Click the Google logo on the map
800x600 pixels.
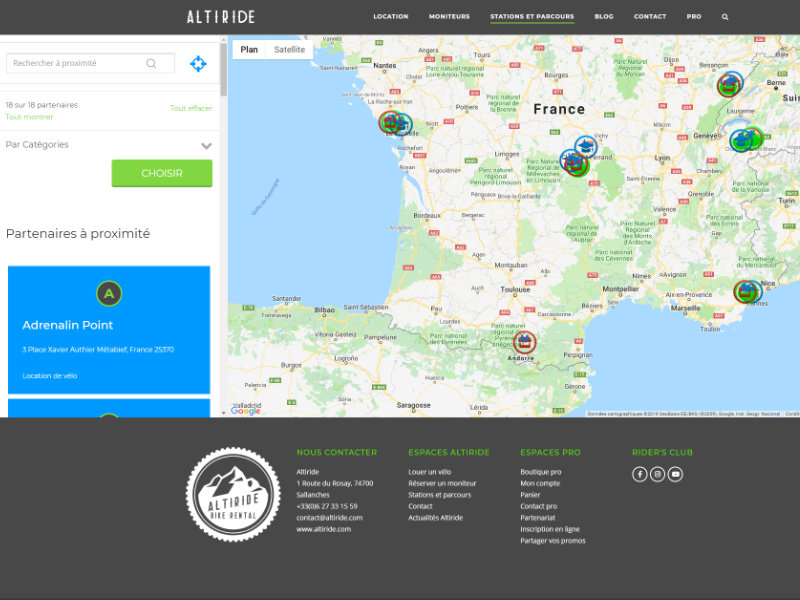coord(245,411)
